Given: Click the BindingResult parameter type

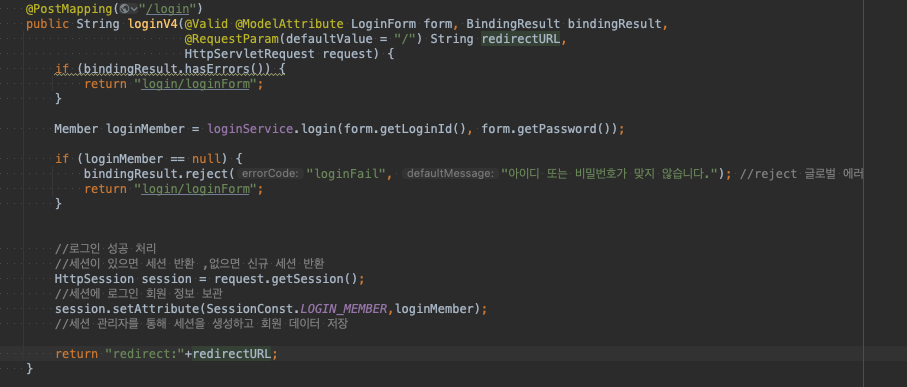Looking at the screenshot, I should (514, 24).
